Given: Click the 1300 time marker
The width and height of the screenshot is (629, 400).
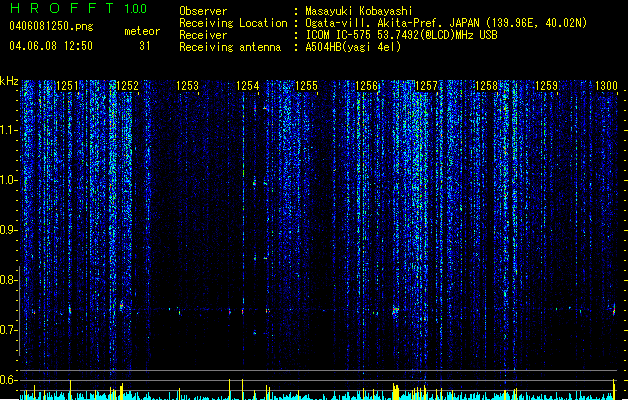Looking at the screenshot, I should click(x=606, y=86).
